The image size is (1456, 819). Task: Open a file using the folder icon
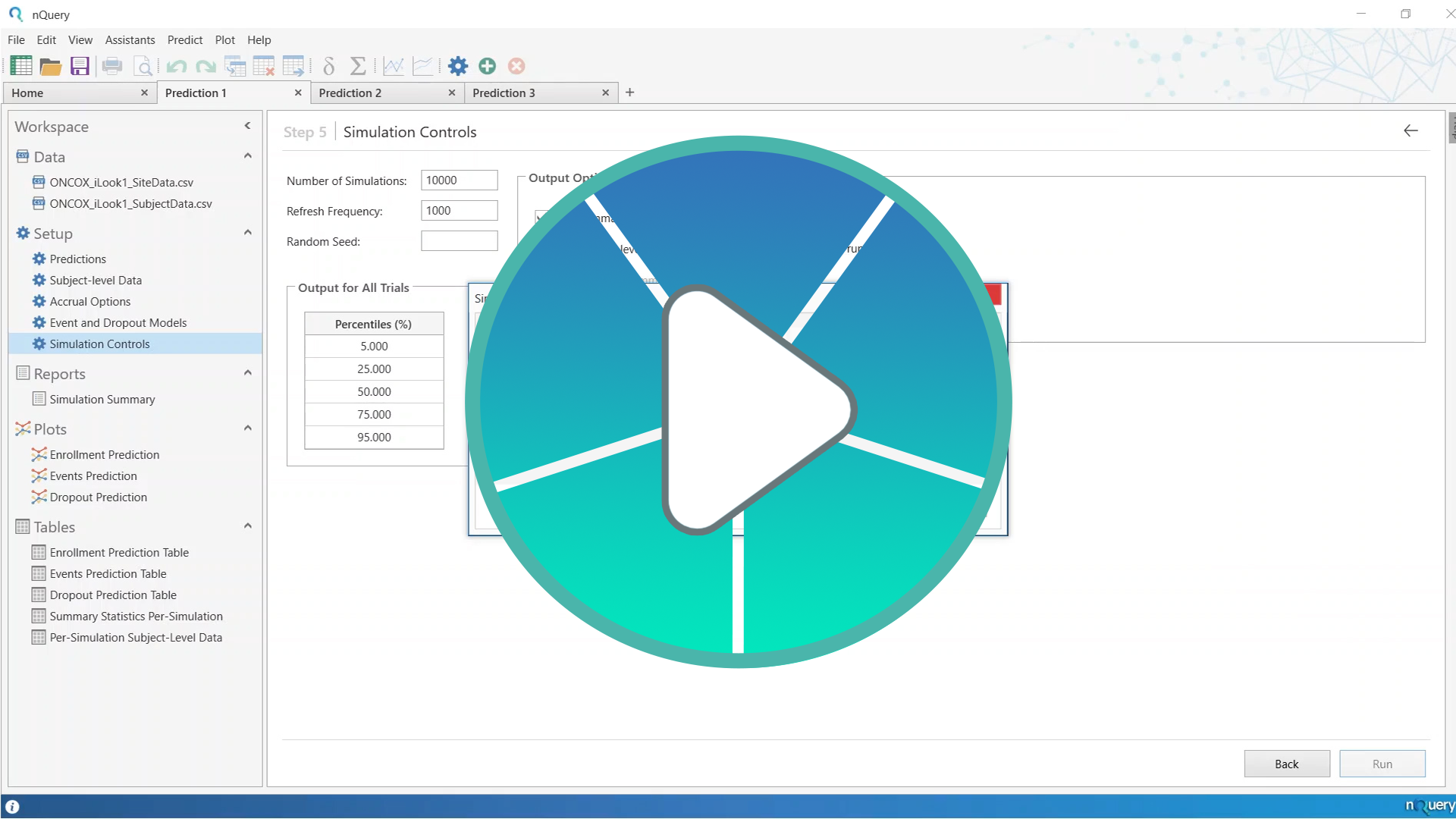pos(50,66)
